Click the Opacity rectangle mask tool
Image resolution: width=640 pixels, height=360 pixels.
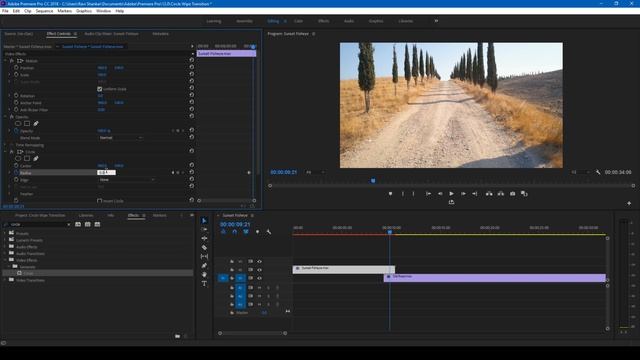coord(27,123)
